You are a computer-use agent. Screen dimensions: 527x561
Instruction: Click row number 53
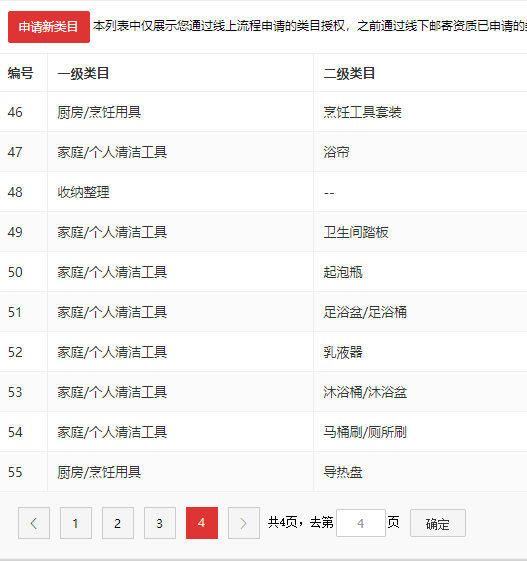point(15,392)
